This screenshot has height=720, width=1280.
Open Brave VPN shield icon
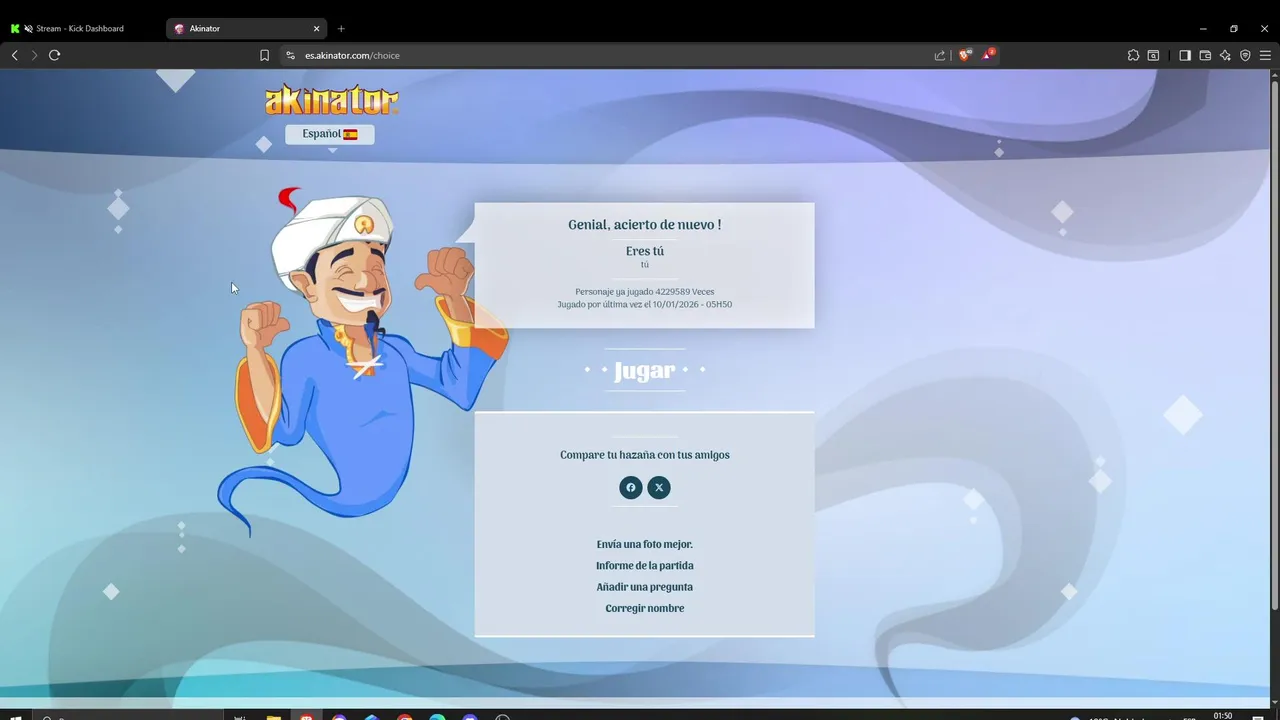pyautogui.click(x=1245, y=55)
